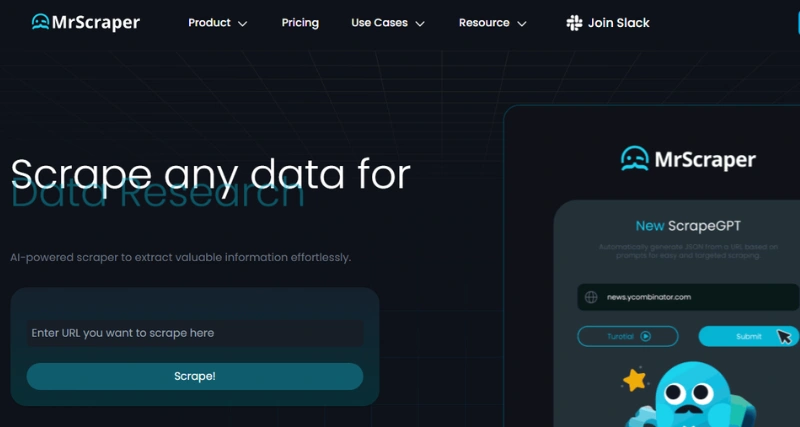Expand the Product dropdown chevron
The width and height of the screenshot is (800, 427).
click(x=243, y=24)
